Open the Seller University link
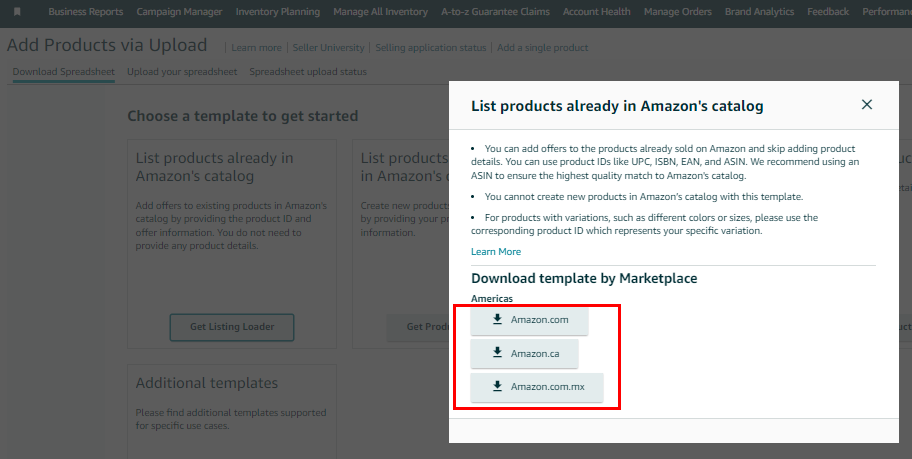 coord(328,48)
